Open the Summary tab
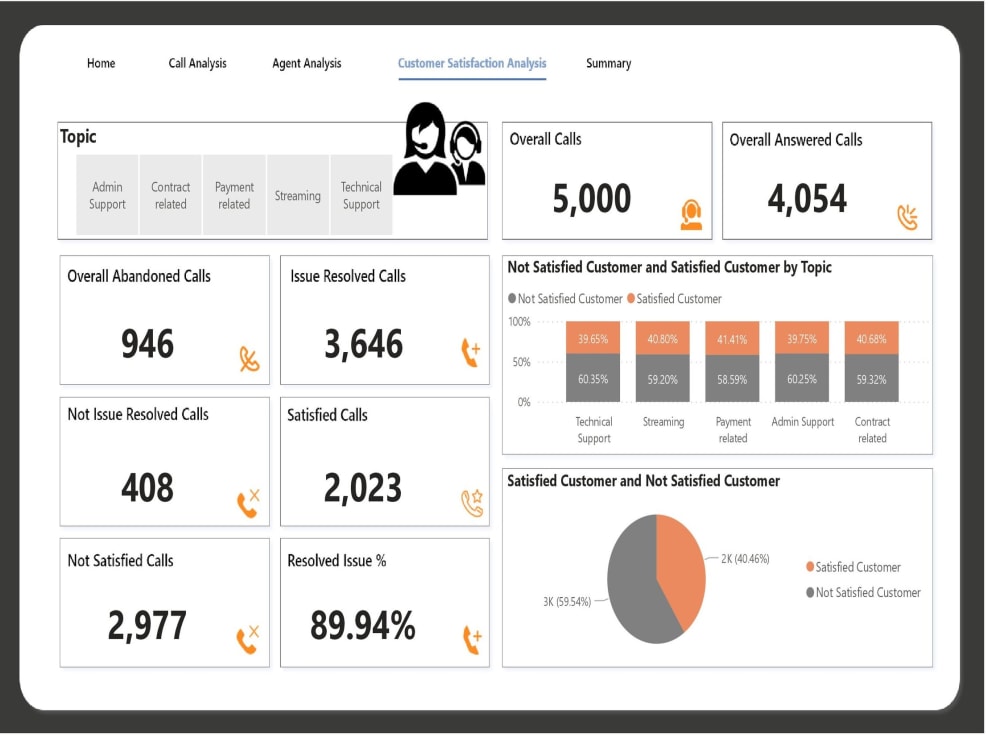Screen dimensions: 1000x750 [608, 63]
